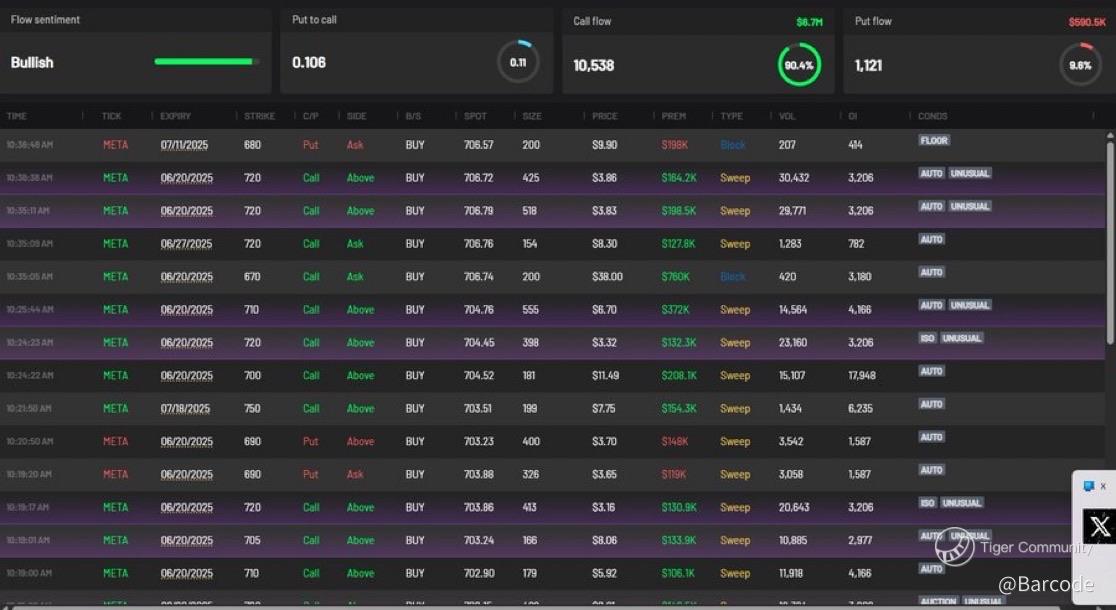Click the 750 strike cell

click(x=252, y=408)
